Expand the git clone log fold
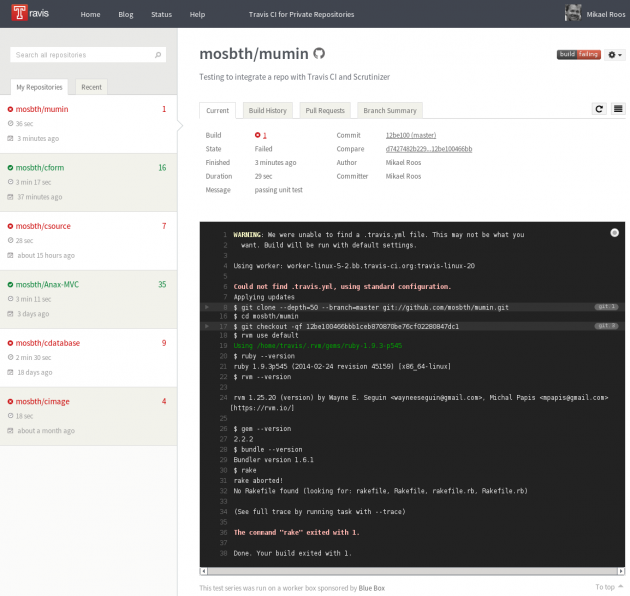 [x=207, y=307]
